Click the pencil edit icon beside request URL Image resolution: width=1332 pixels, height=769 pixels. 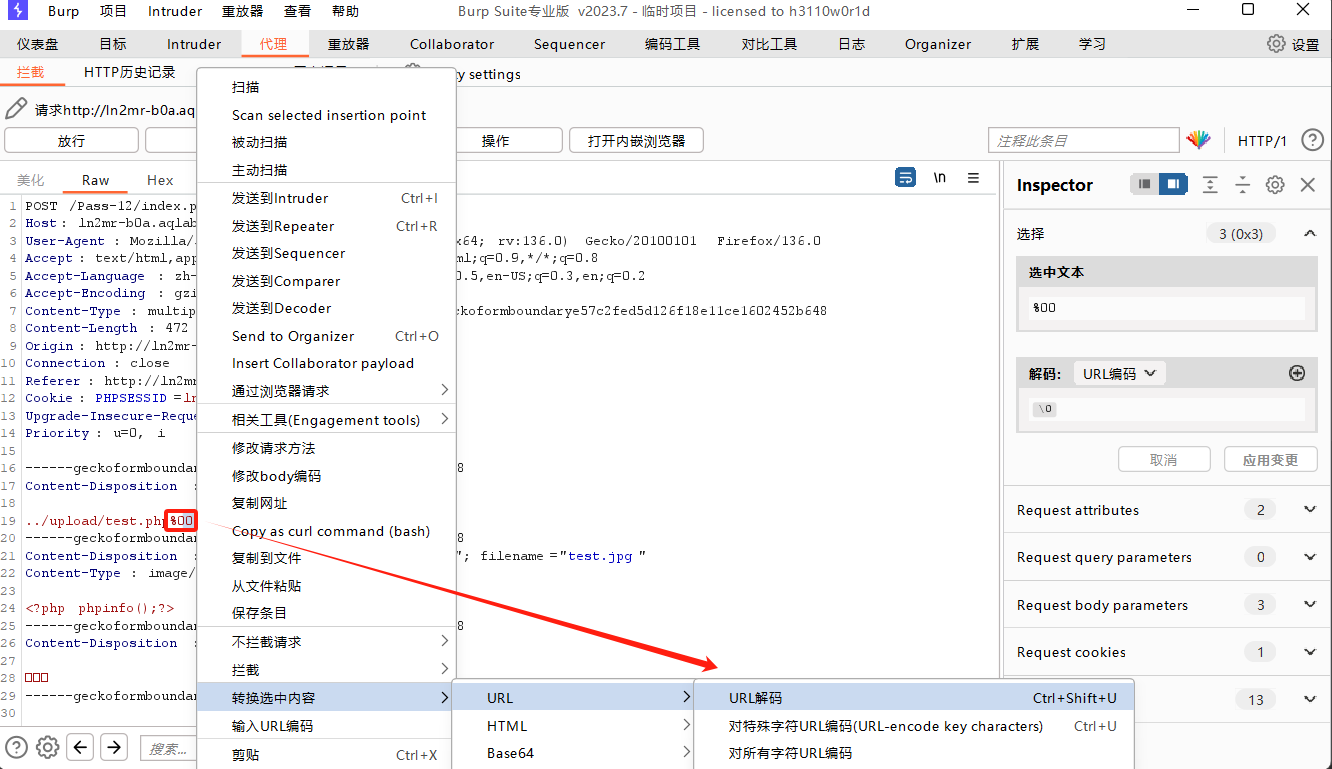click(17, 109)
